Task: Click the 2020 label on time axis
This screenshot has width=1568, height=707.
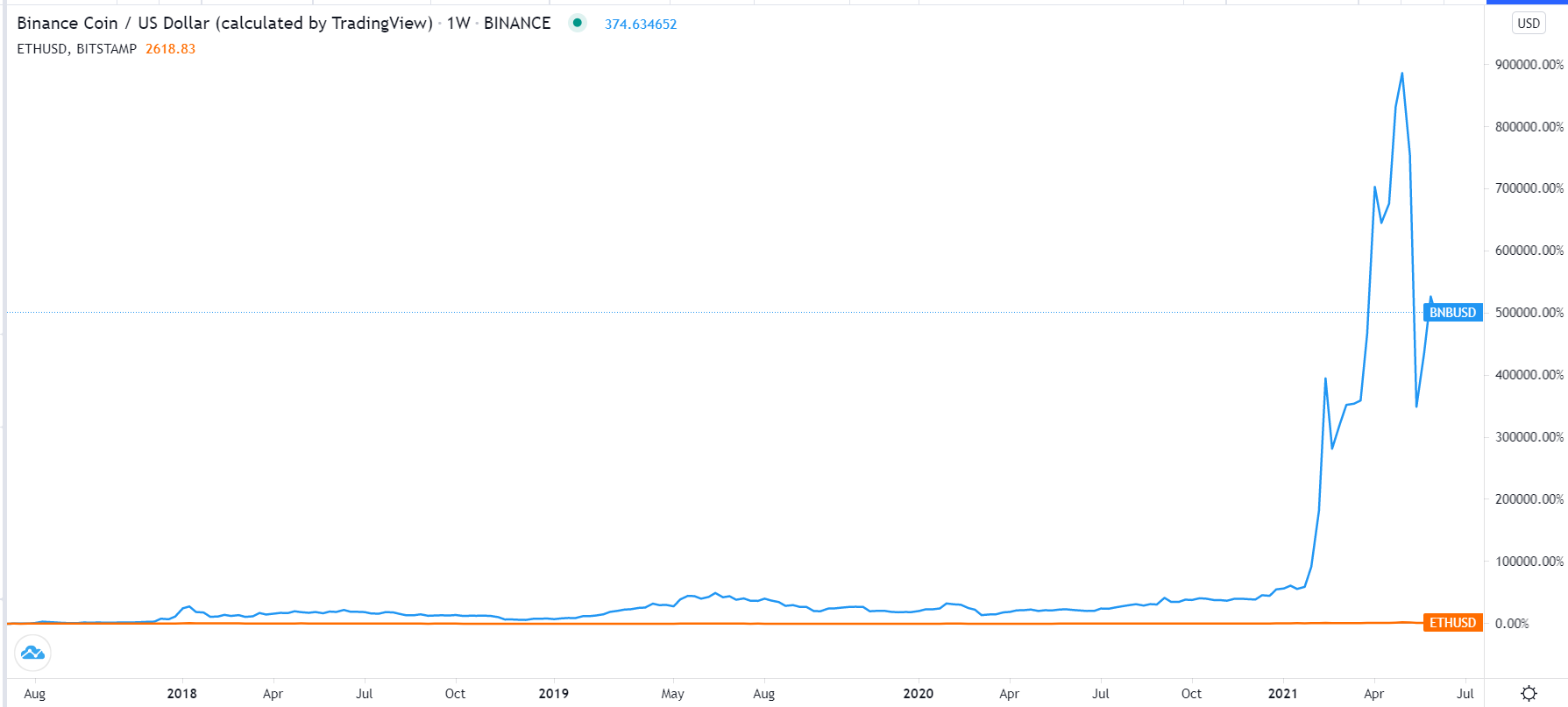Action: pos(918,693)
